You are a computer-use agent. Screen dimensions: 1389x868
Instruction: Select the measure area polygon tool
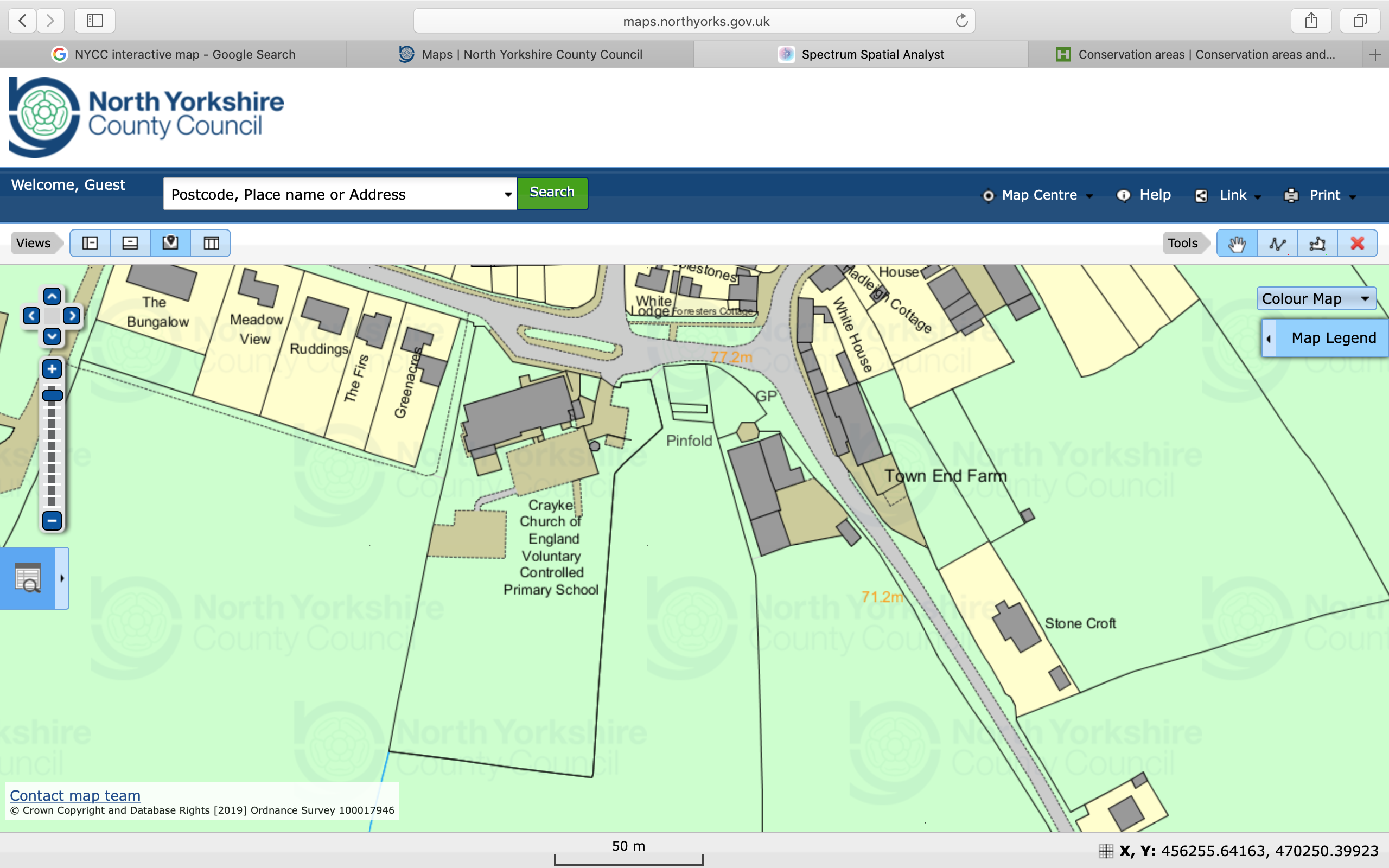click(x=1317, y=244)
